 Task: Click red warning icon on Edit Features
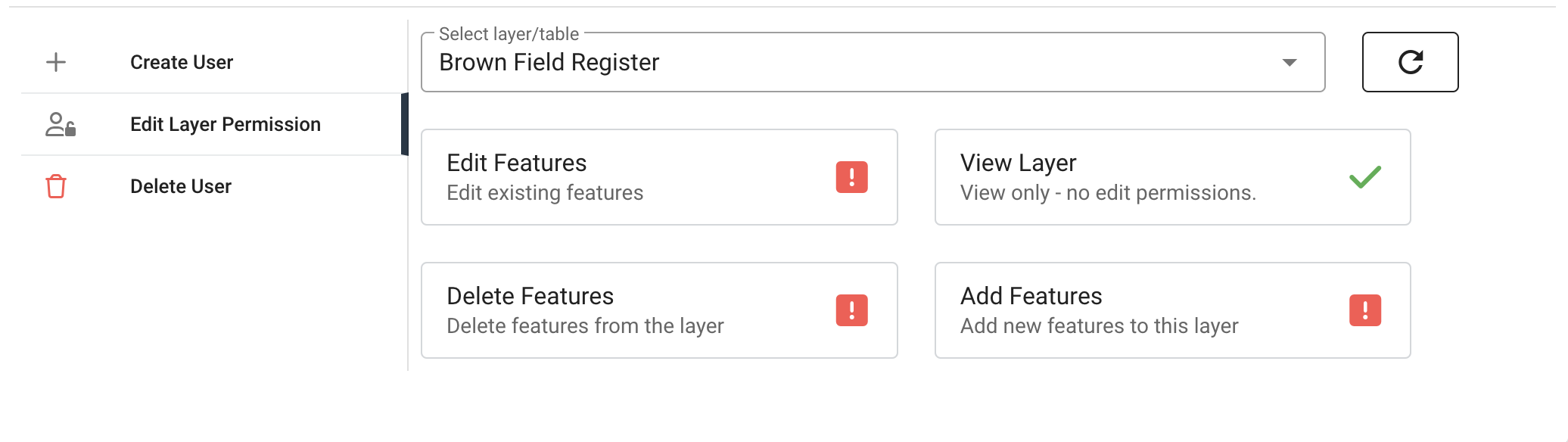tap(851, 177)
